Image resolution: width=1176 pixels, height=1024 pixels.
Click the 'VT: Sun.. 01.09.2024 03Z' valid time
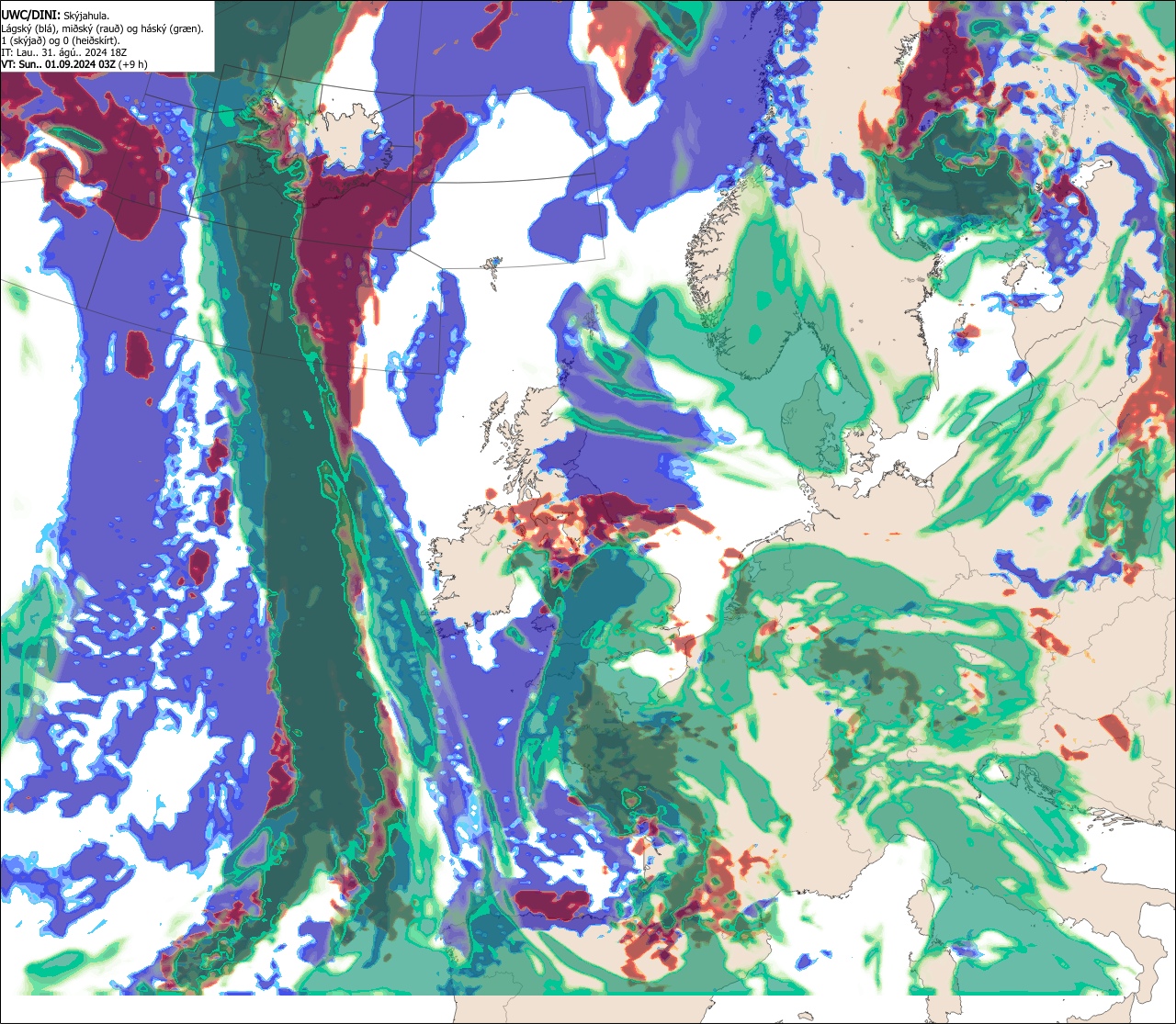(x=57, y=64)
